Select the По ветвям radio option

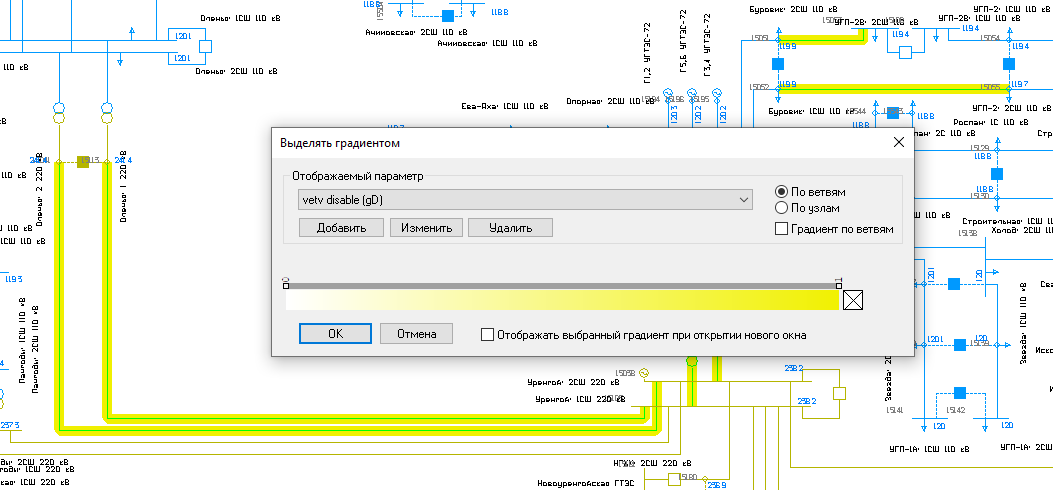(783, 192)
